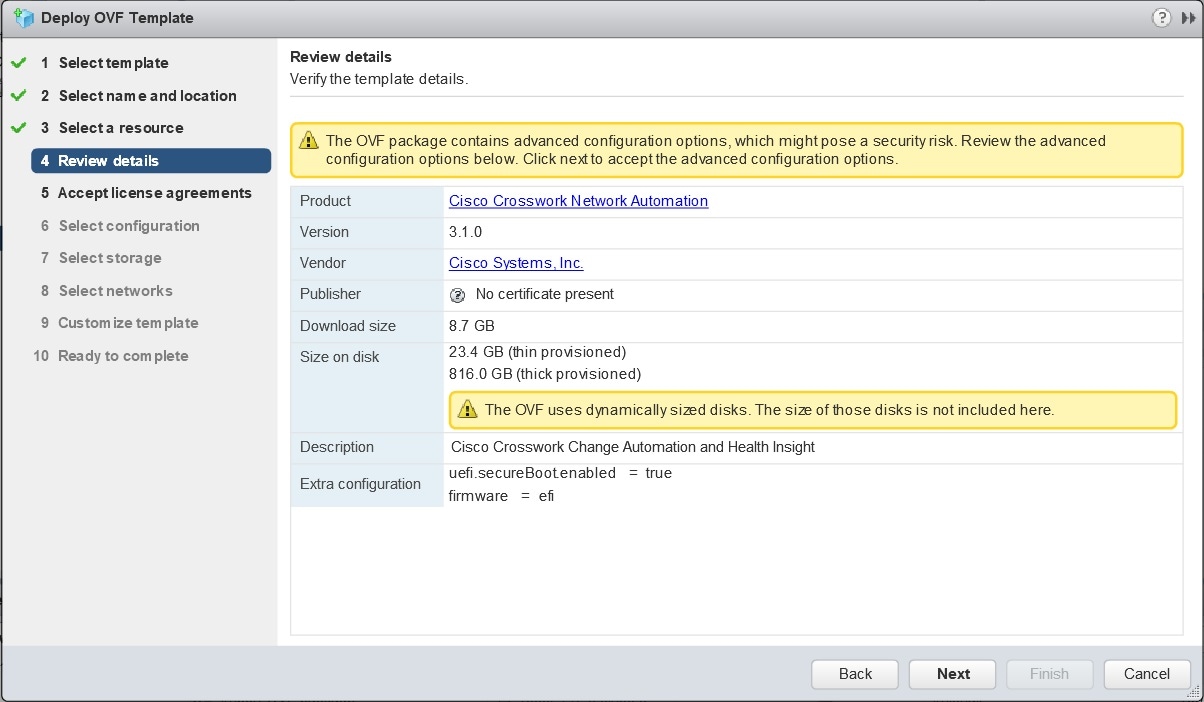Viewport: 1204px width, 702px height.
Task: Click the green checkmark beside Select name and location
Action: tap(18, 96)
